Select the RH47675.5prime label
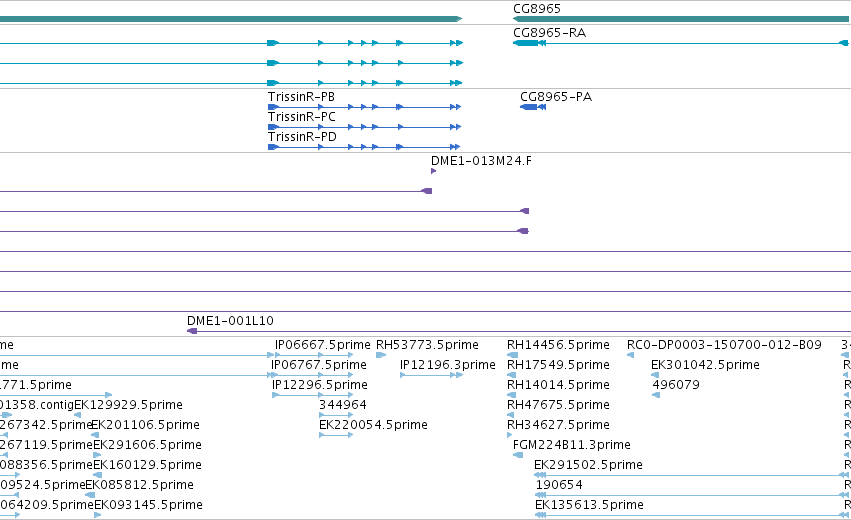The height and width of the screenshot is (520, 851). 558,405
